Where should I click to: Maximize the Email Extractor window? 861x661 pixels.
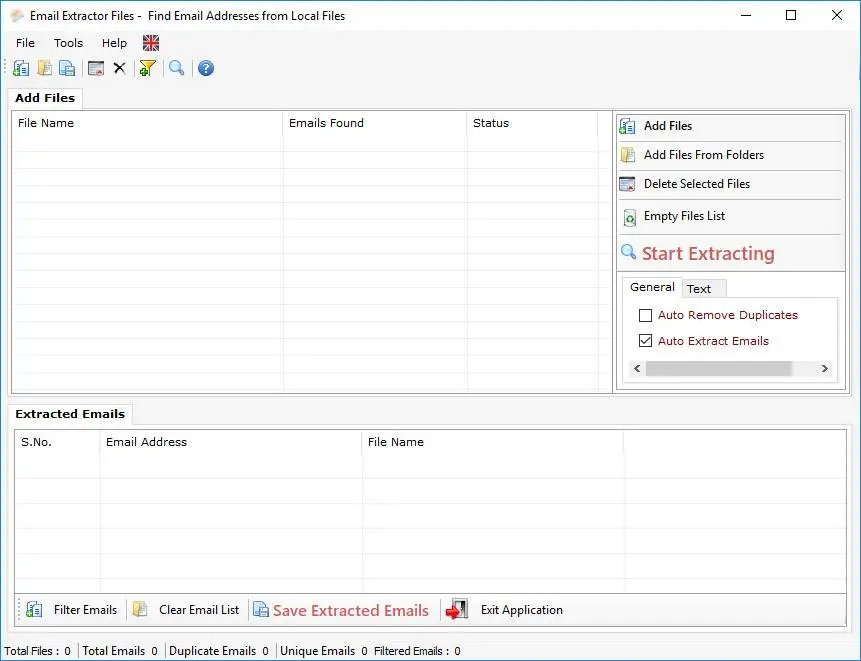[x=791, y=15]
